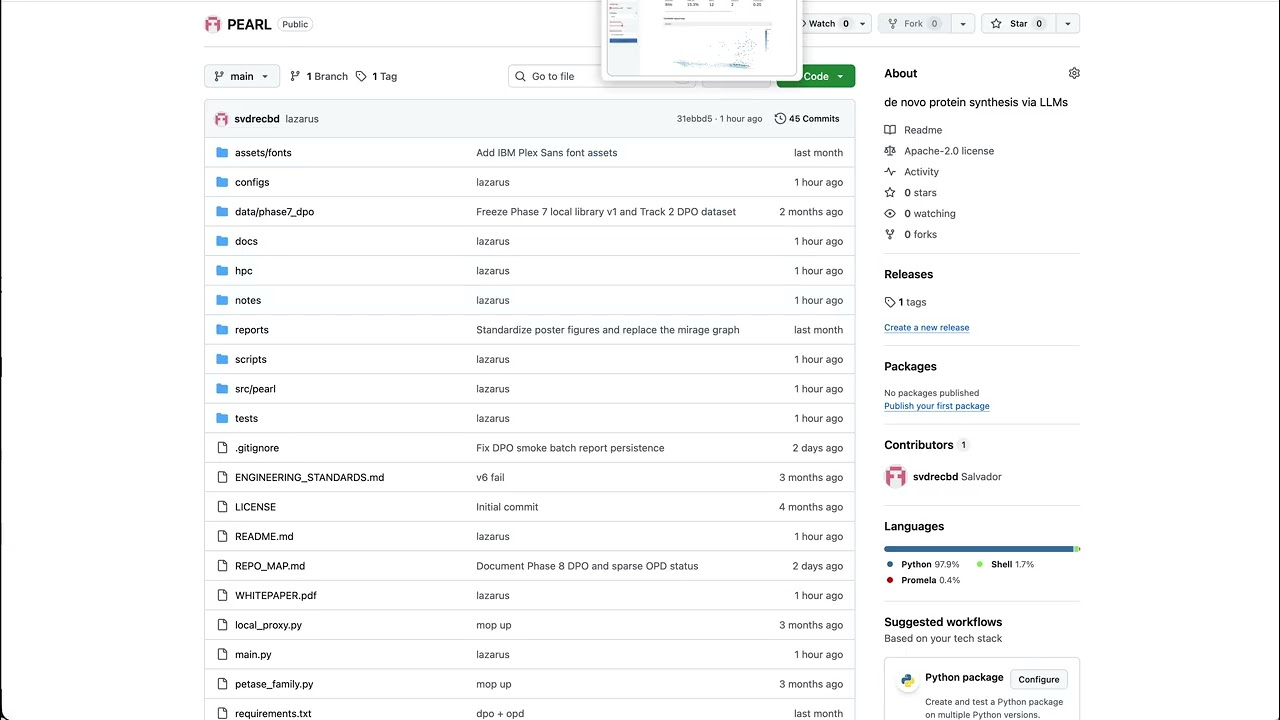Click the folder icon beside docs
Image resolution: width=1280 pixels, height=720 pixels.
coord(222,241)
